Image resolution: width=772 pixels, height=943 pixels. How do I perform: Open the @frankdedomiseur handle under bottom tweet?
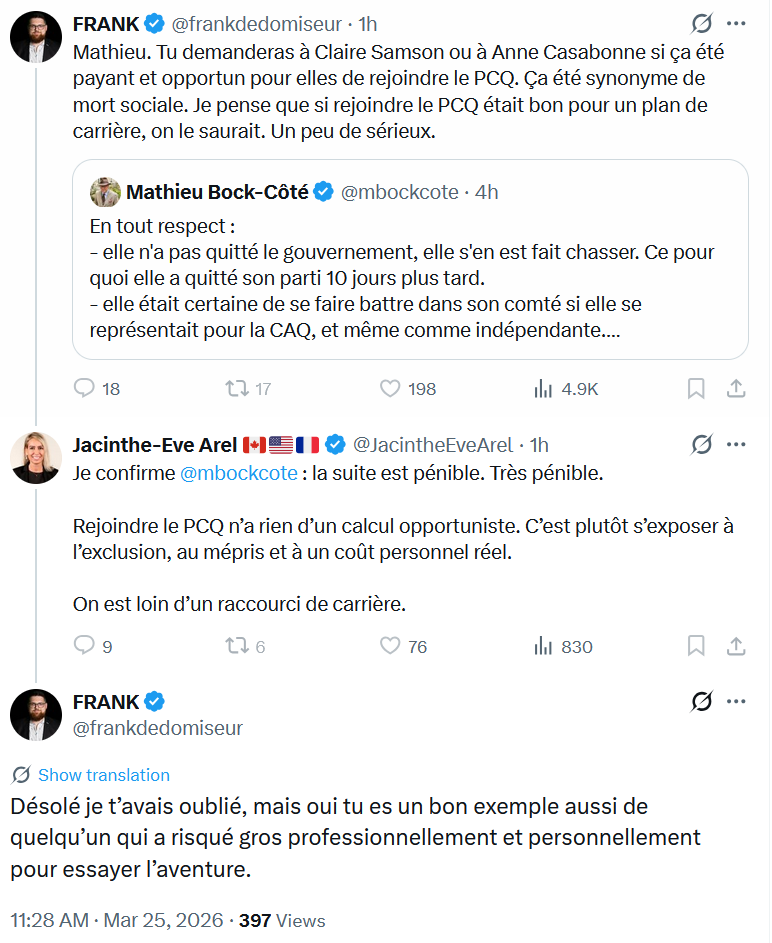tap(158, 728)
